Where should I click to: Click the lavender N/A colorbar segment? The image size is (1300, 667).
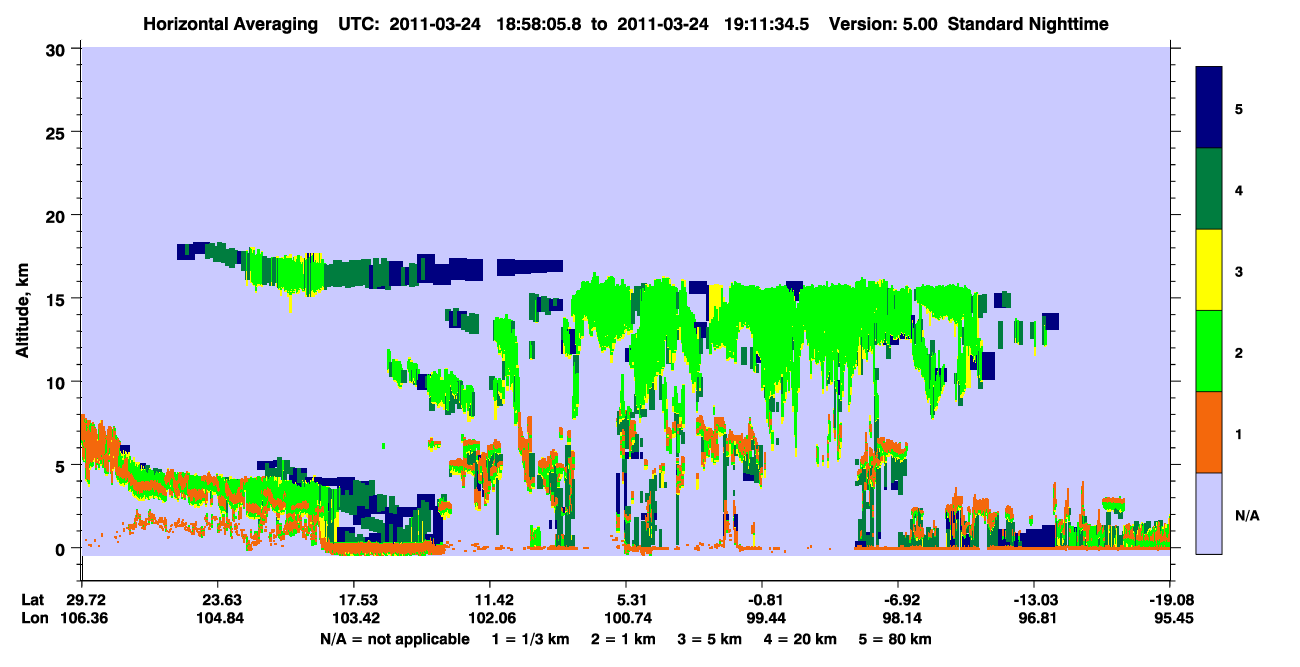pos(1209,513)
